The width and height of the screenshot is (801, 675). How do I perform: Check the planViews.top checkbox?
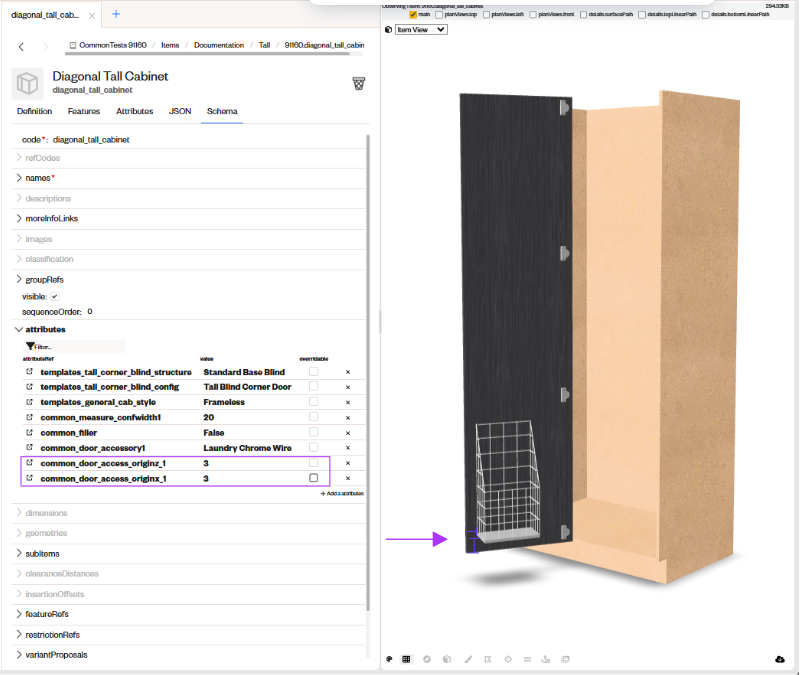(x=439, y=14)
